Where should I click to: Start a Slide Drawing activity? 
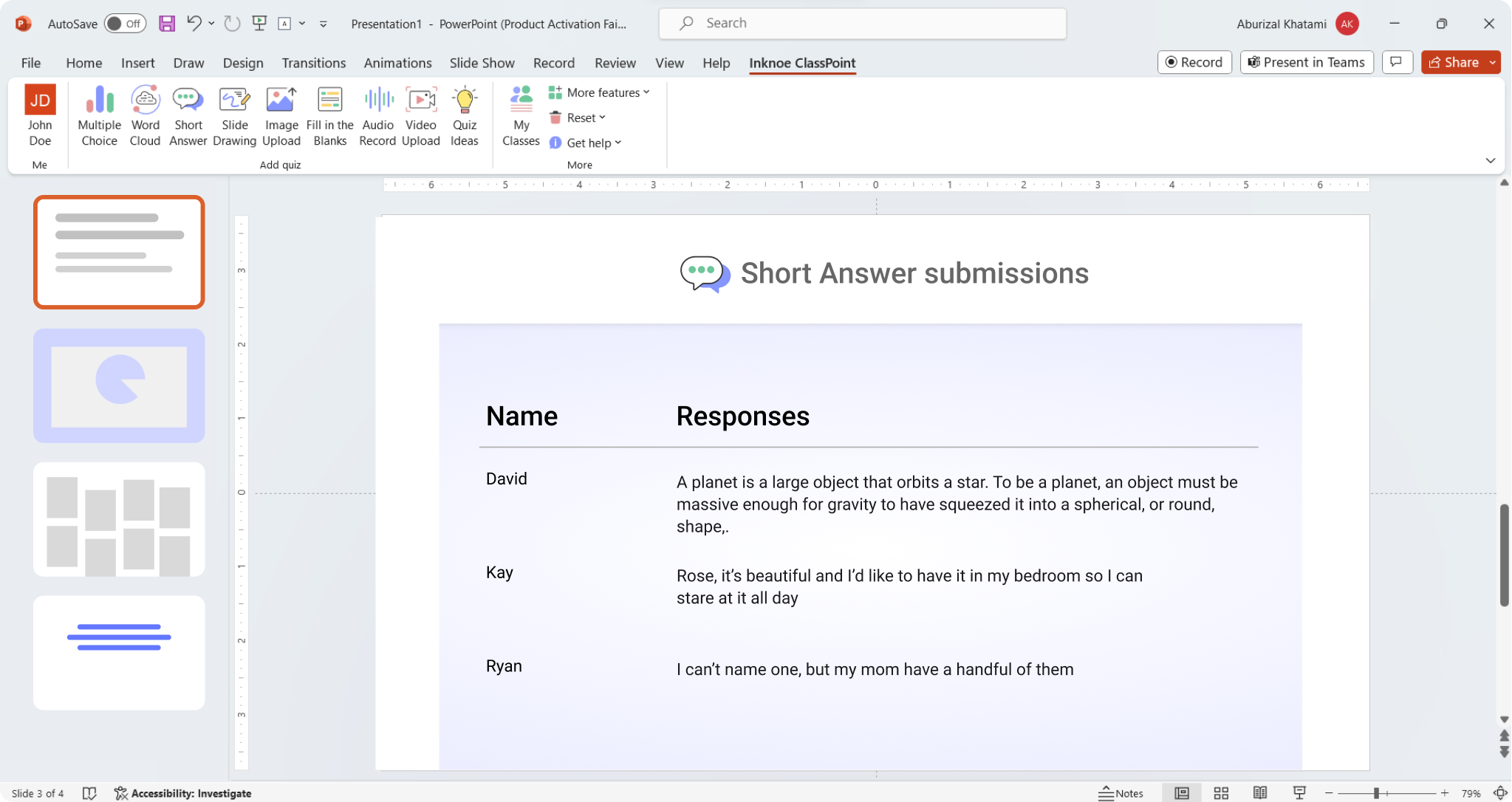(234, 114)
